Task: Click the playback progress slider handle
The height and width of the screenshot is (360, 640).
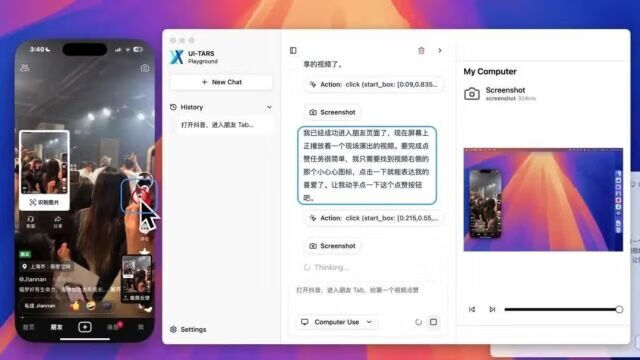Action: tap(619, 309)
